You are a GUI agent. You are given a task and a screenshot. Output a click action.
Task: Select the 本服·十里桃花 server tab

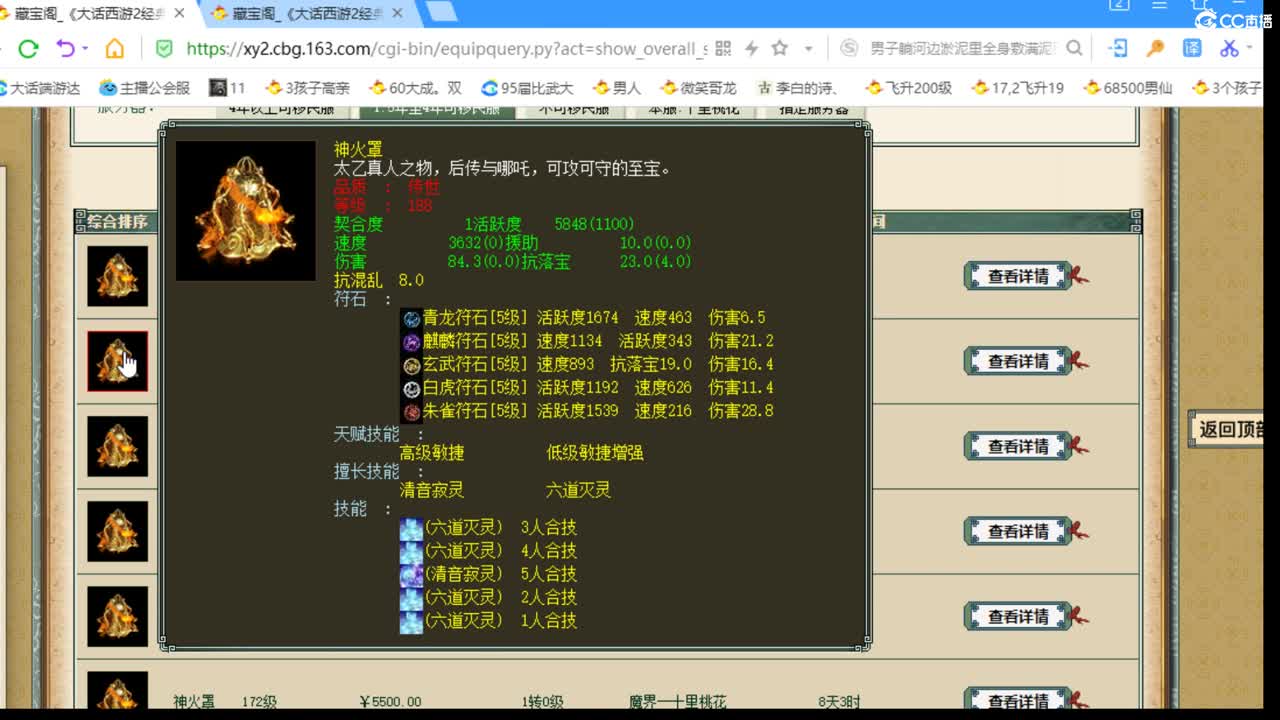point(692,109)
